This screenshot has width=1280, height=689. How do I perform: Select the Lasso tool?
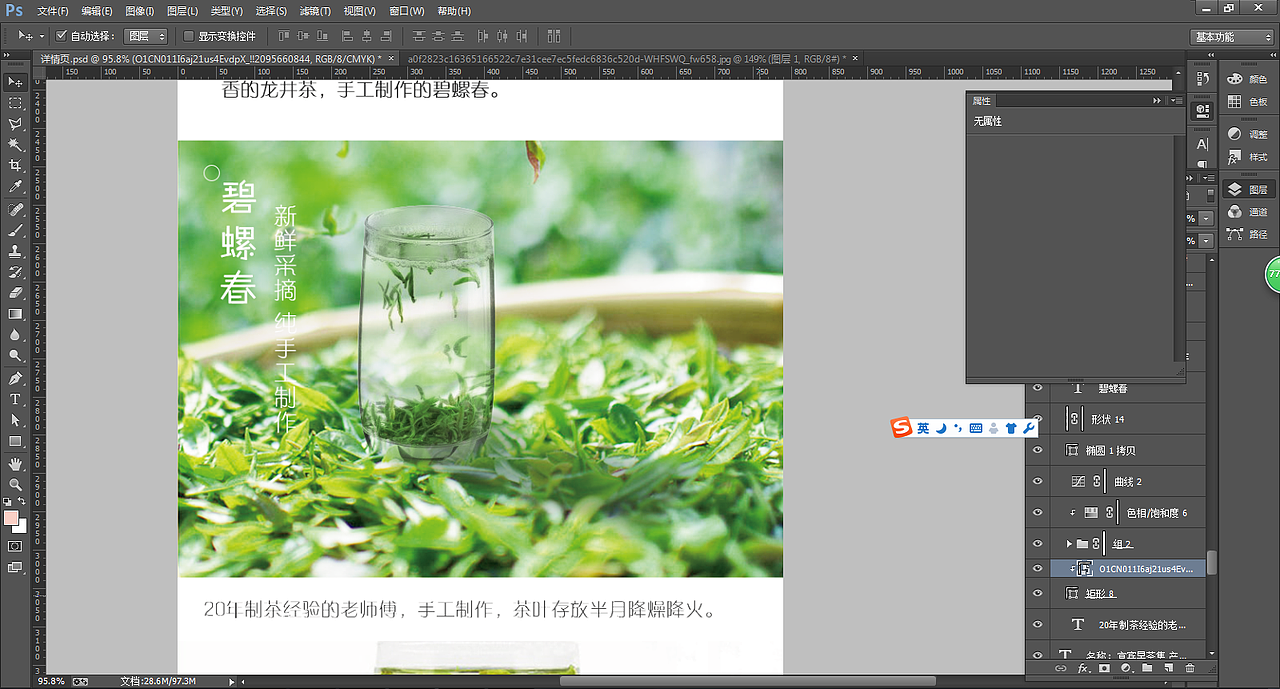click(15, 124)
